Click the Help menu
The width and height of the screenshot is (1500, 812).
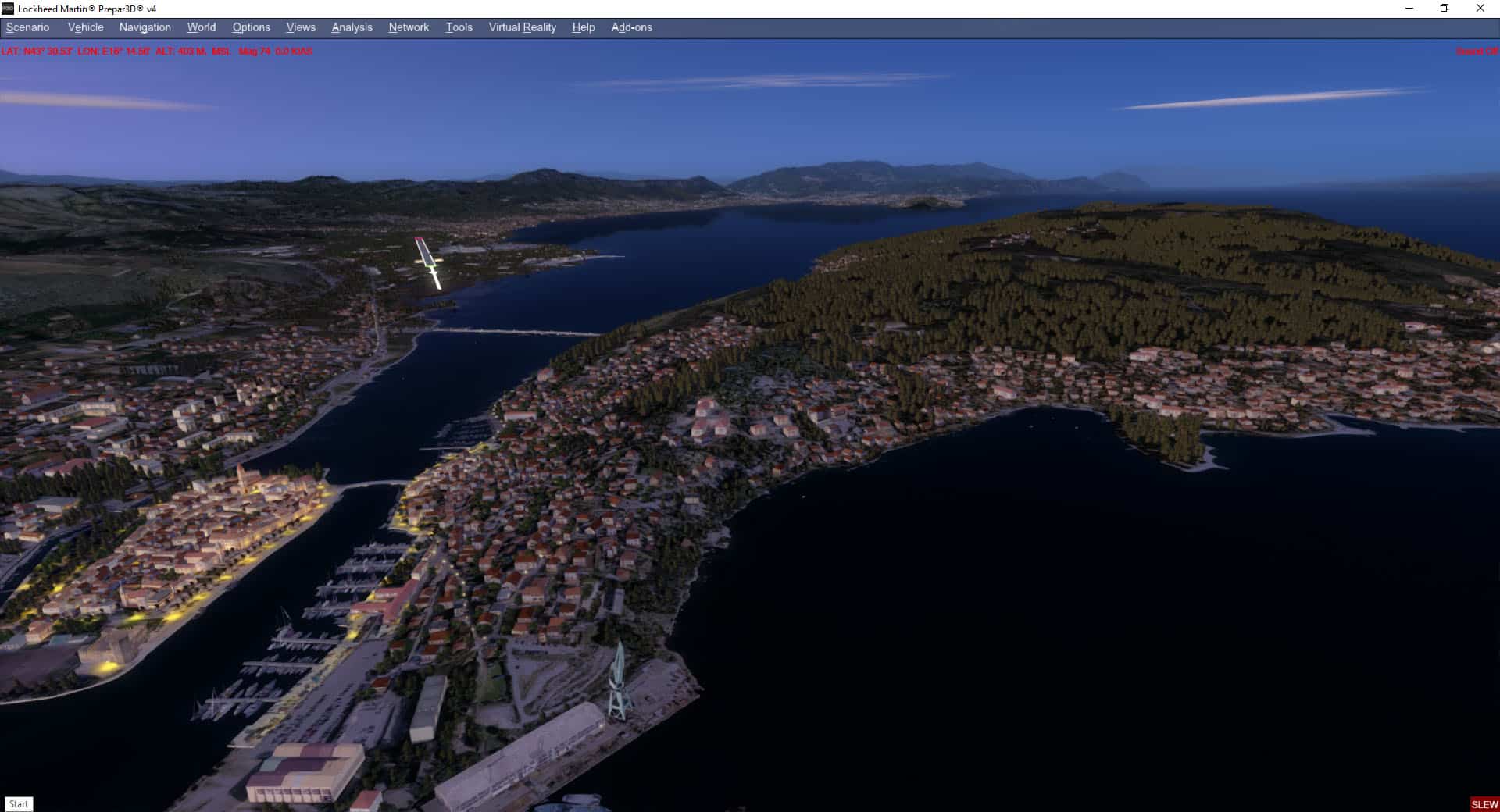(583, 27)
